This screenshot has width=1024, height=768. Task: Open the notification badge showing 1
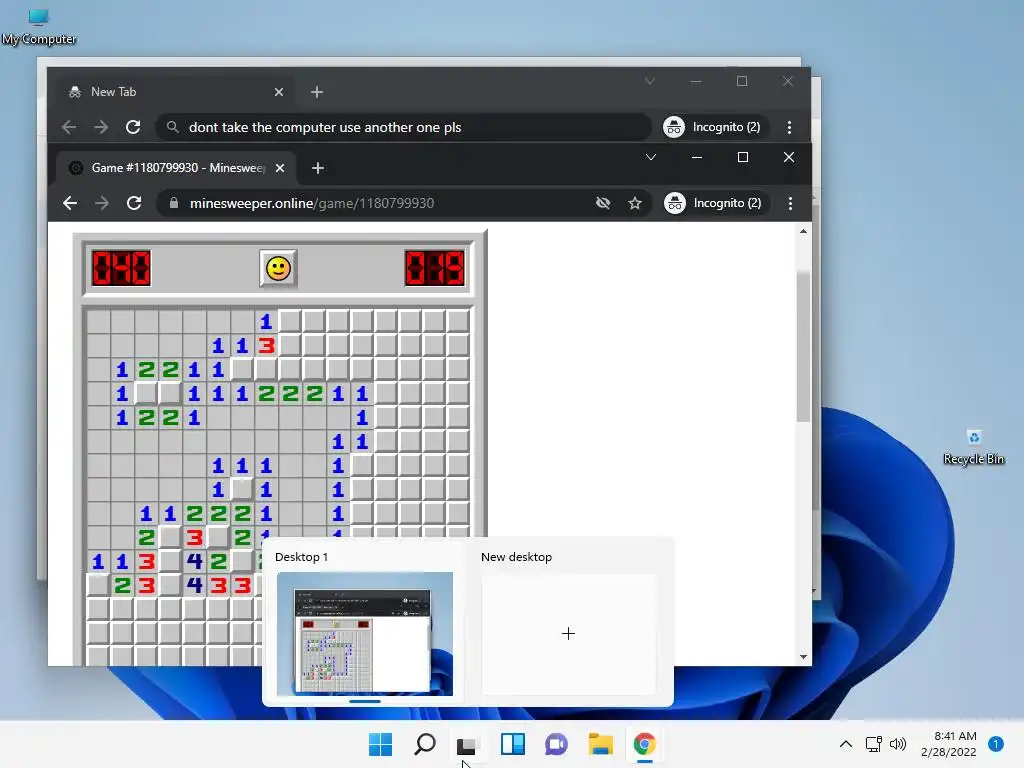995,744
